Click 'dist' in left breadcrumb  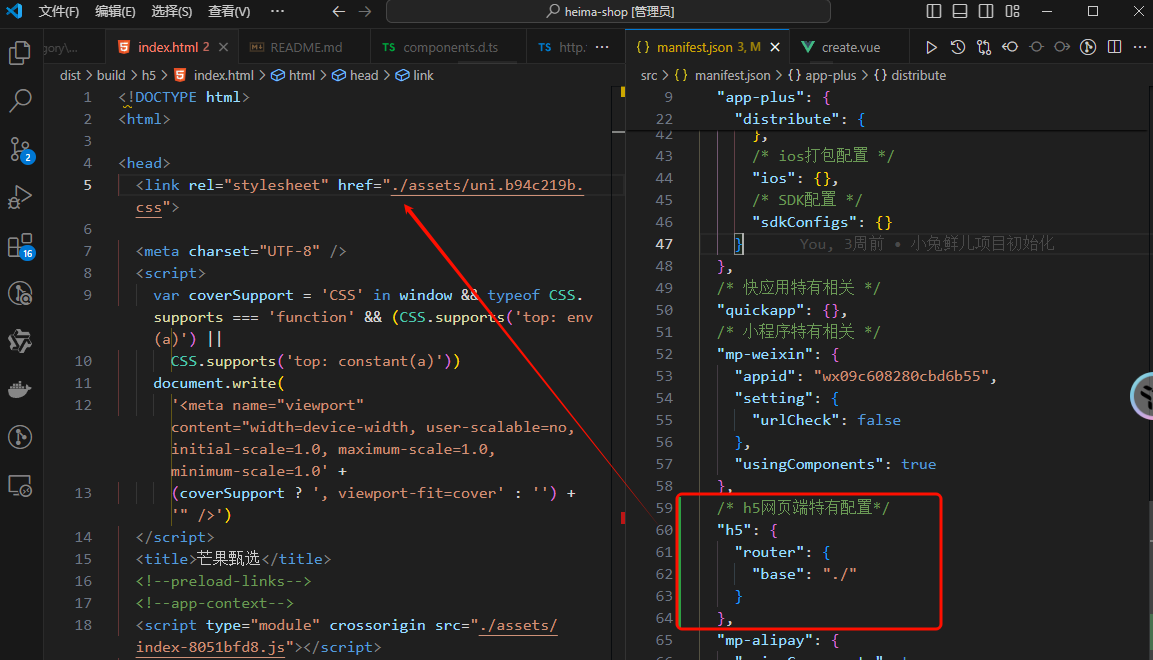tap(70, 75)
